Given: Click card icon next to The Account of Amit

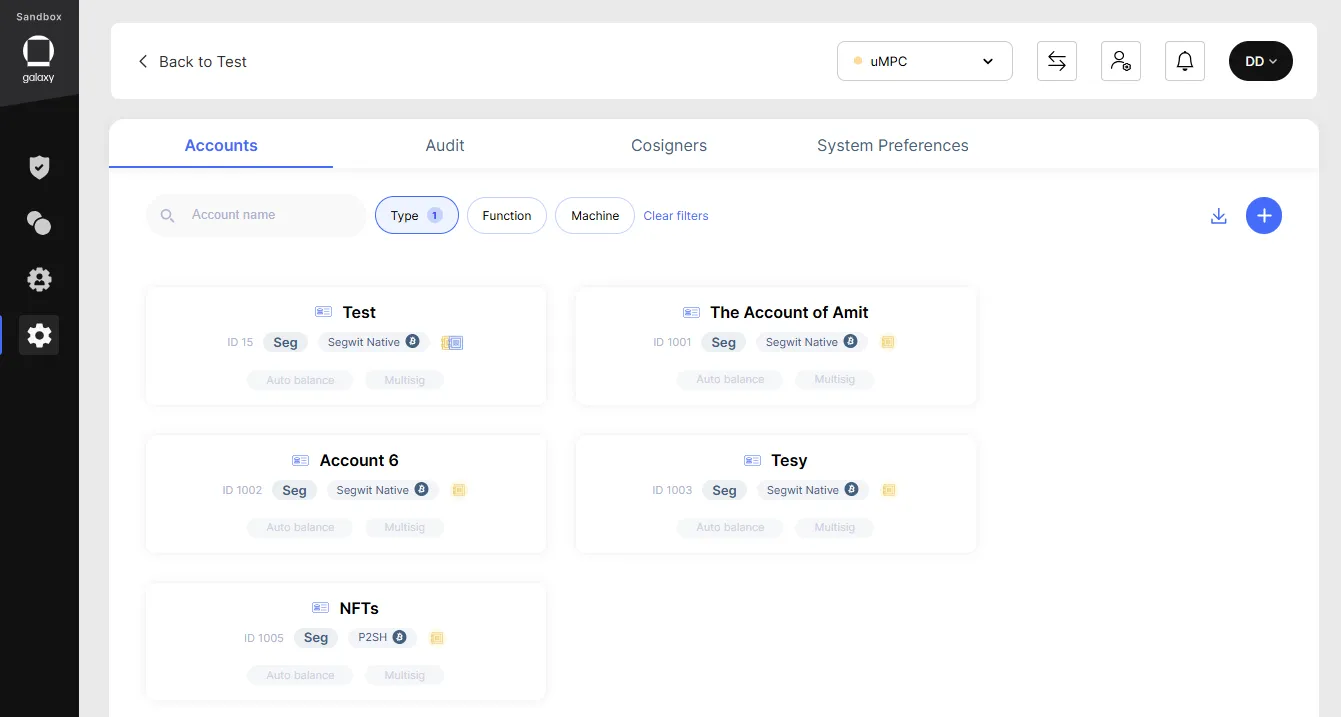Looking at the screenshot, I should coord(691,312).
